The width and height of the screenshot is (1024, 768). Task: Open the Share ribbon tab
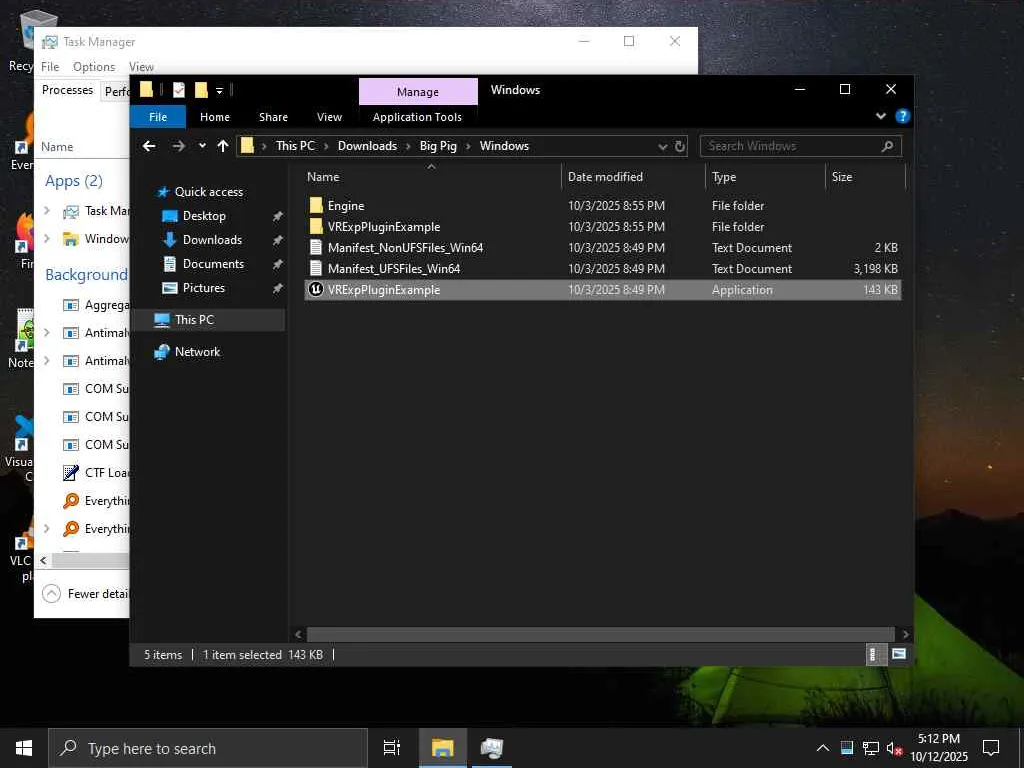tap(273, 117)
